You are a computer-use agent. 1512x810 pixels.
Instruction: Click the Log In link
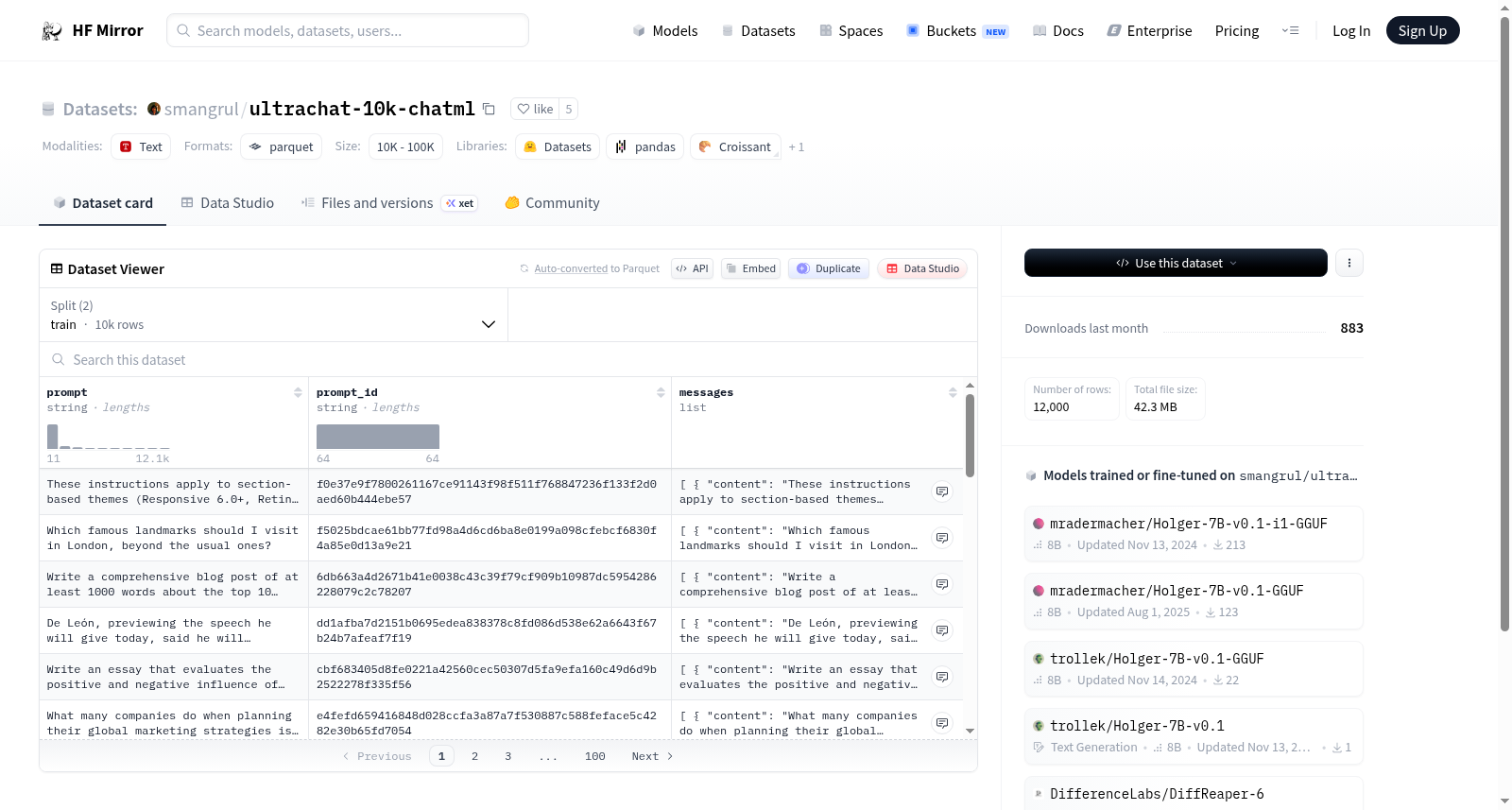point(1351,30)
